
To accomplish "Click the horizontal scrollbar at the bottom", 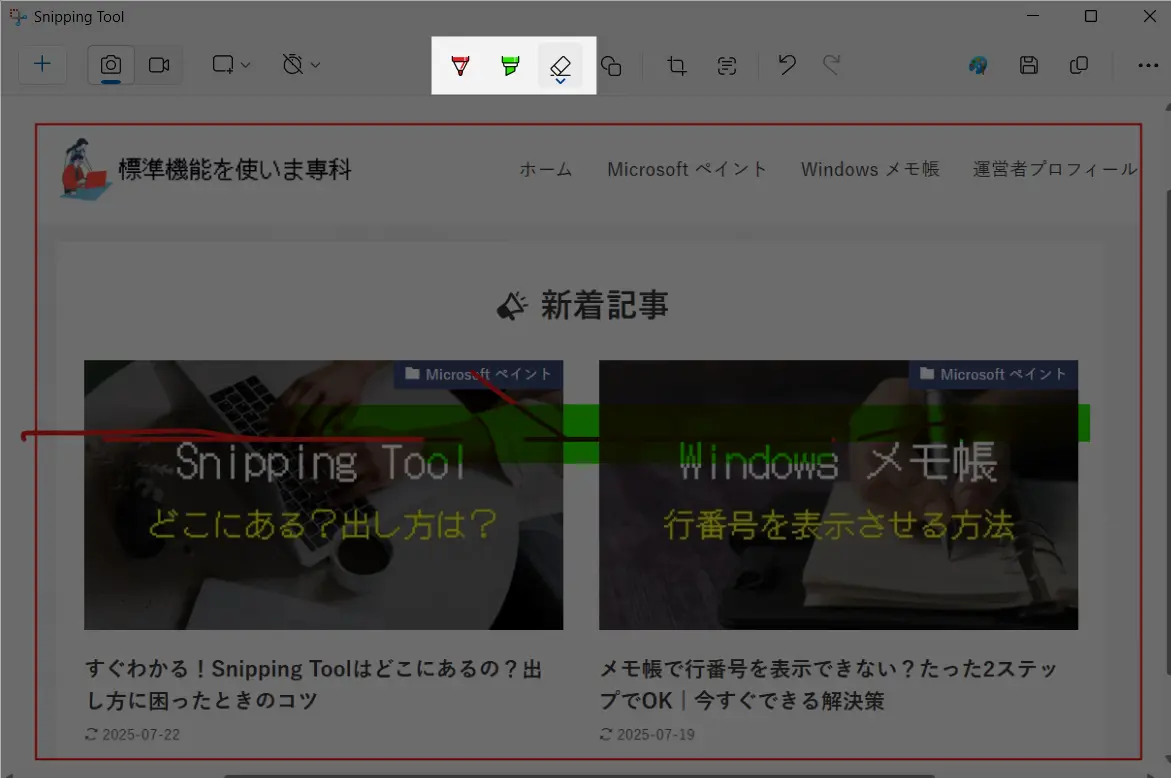I will pyautogui.click(x=579, y=775).
